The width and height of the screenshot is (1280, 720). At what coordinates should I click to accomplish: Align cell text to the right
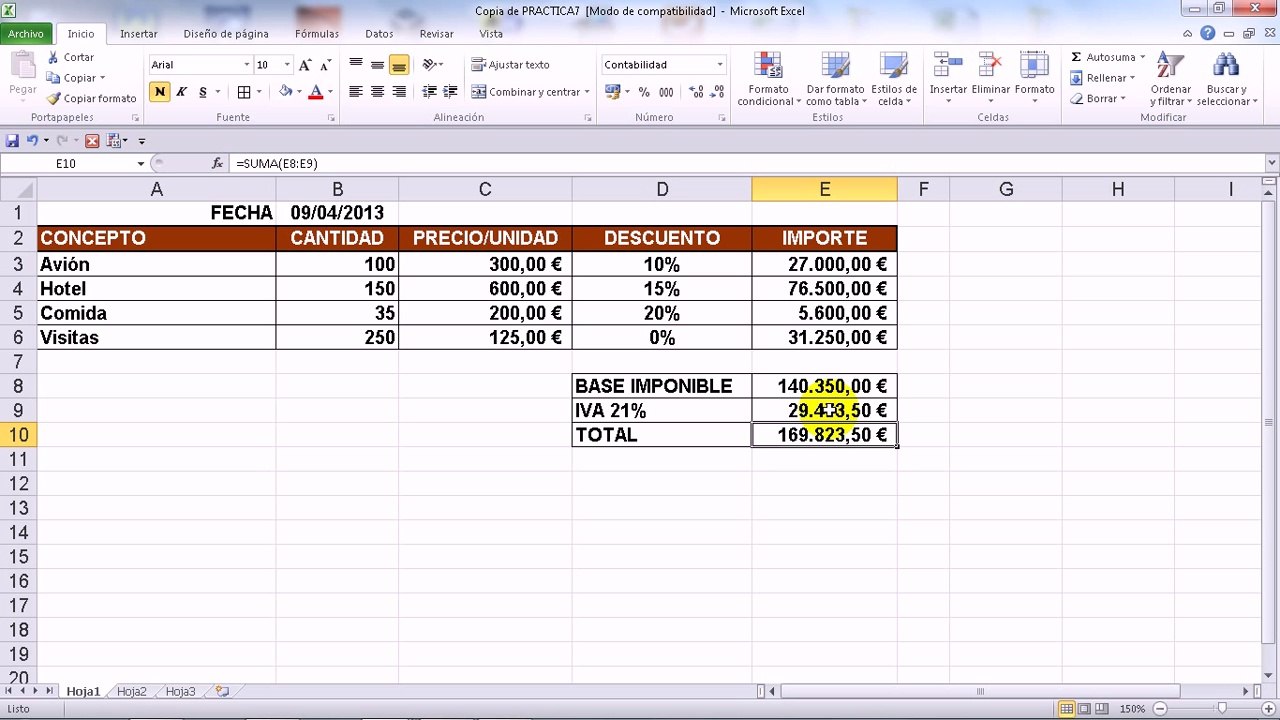coord(399,92)
